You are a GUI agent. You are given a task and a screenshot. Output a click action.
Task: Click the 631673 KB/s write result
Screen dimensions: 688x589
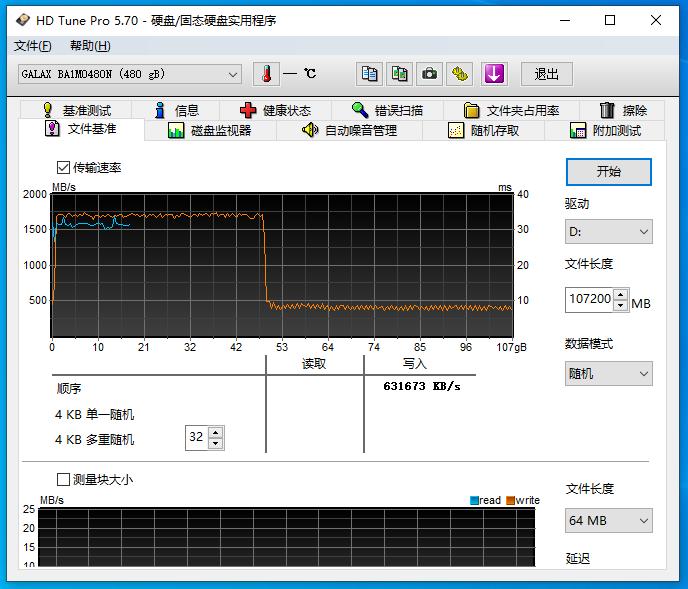click(x=422, y=386)
